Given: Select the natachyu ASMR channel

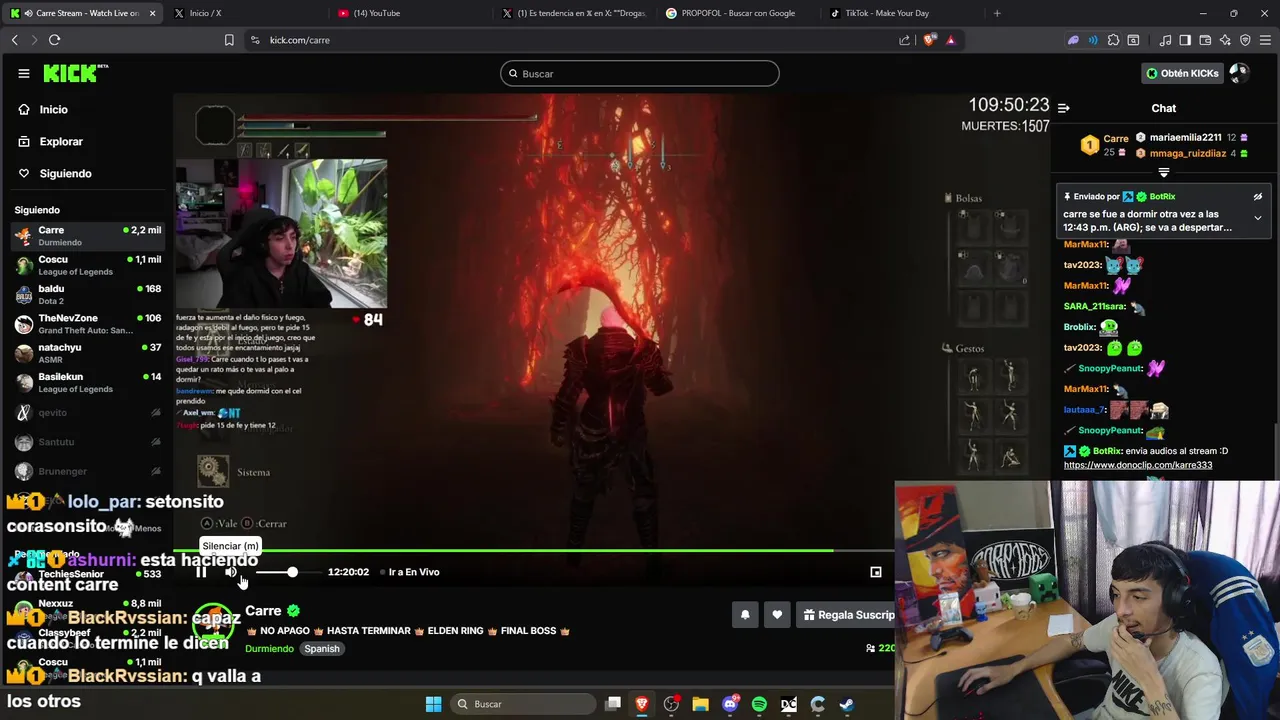Looking at the screenshot, I should (88, 353).
